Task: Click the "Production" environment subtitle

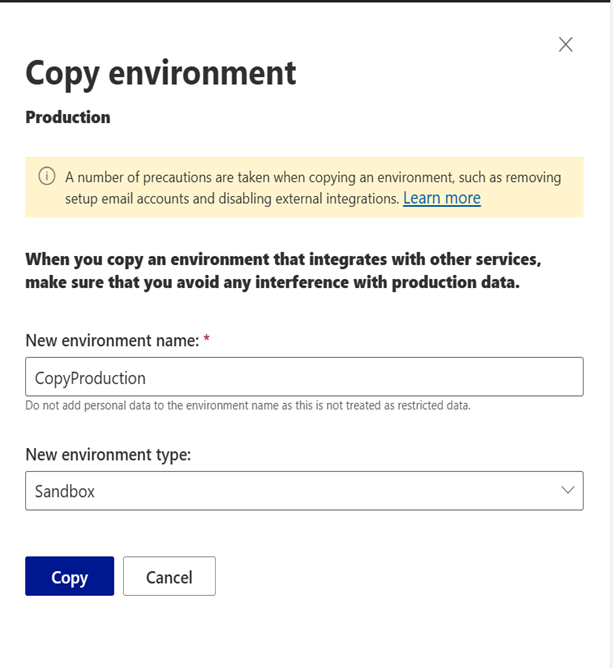Action: 68,117
